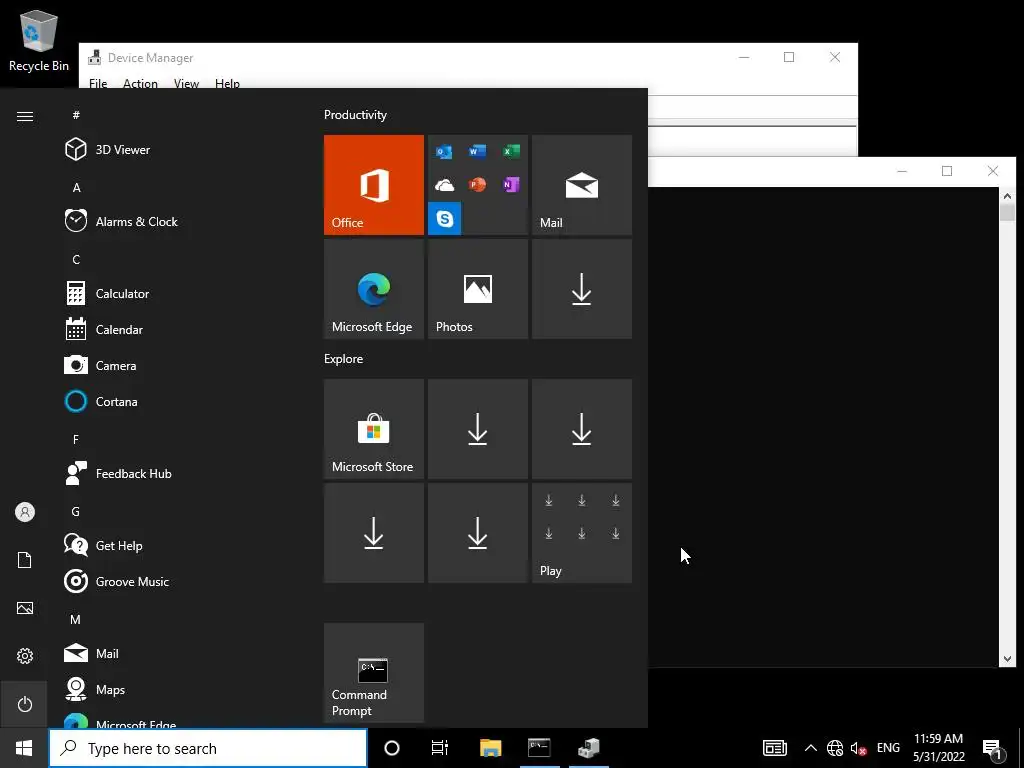This screenshot has width=1024, height=768.
Task: Click the # header in the app list
Action: click(x=76, y=115)
